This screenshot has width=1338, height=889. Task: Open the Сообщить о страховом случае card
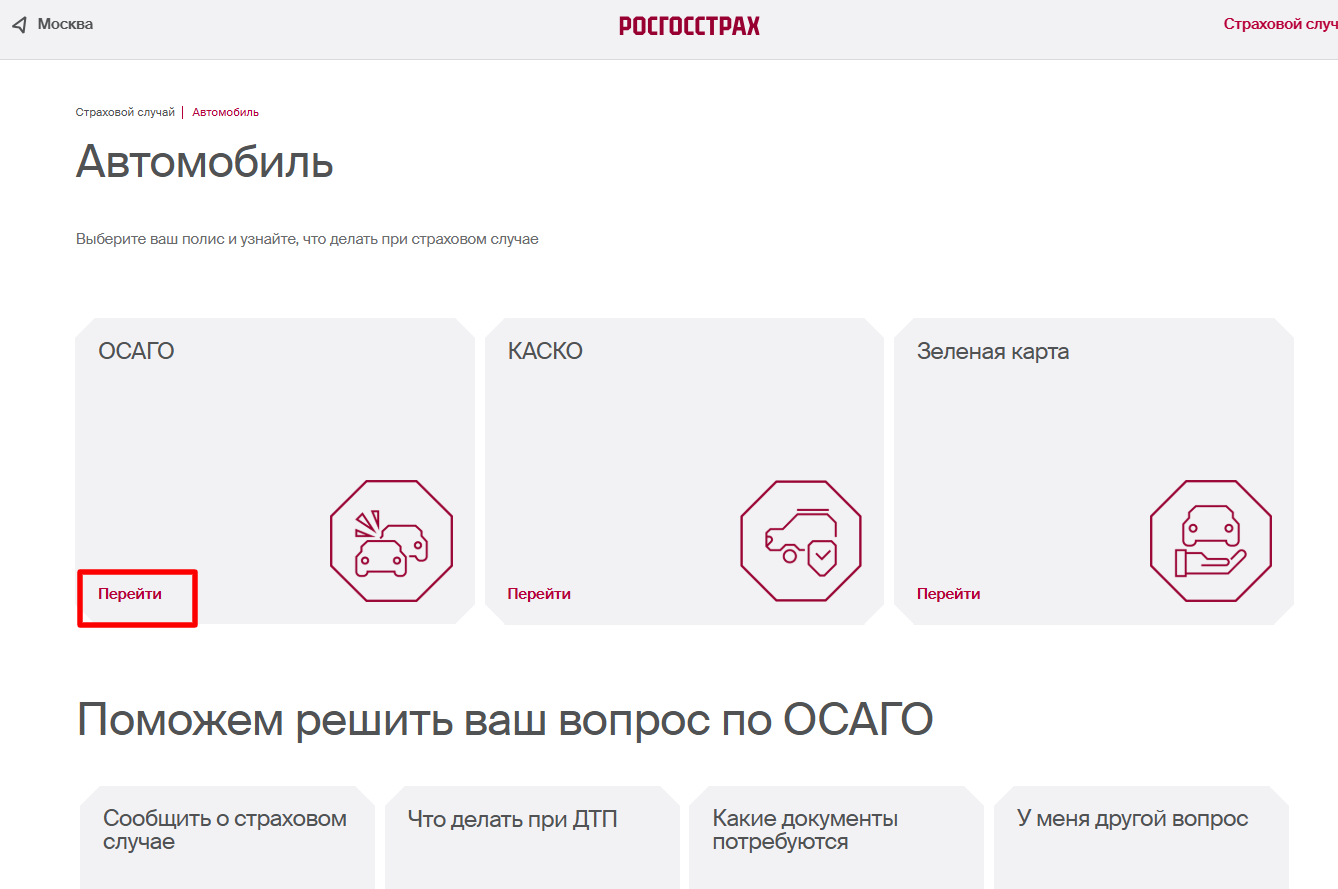pyautogui.click(x=225, y=830)
